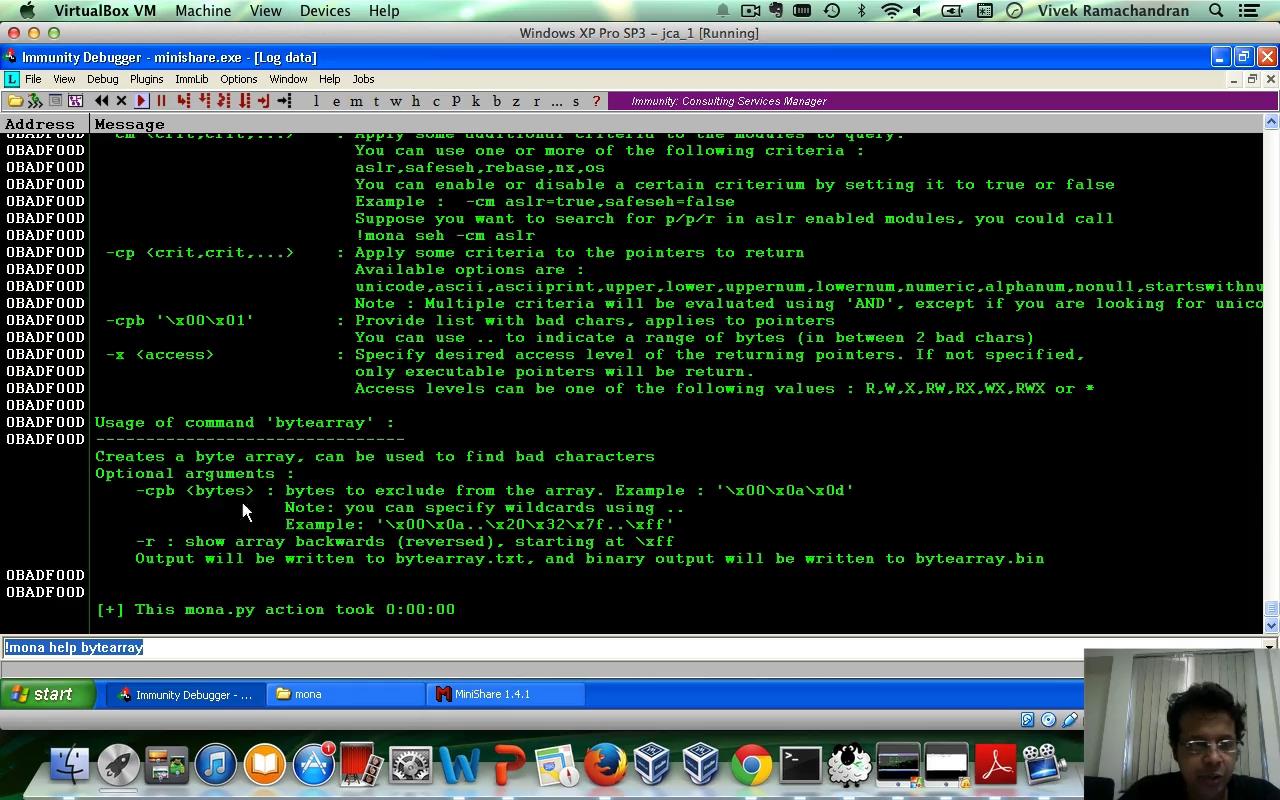Click the Bluetooth icon in menu bar
This screenshot has width=1280, height=800.
tap(861, 11)
